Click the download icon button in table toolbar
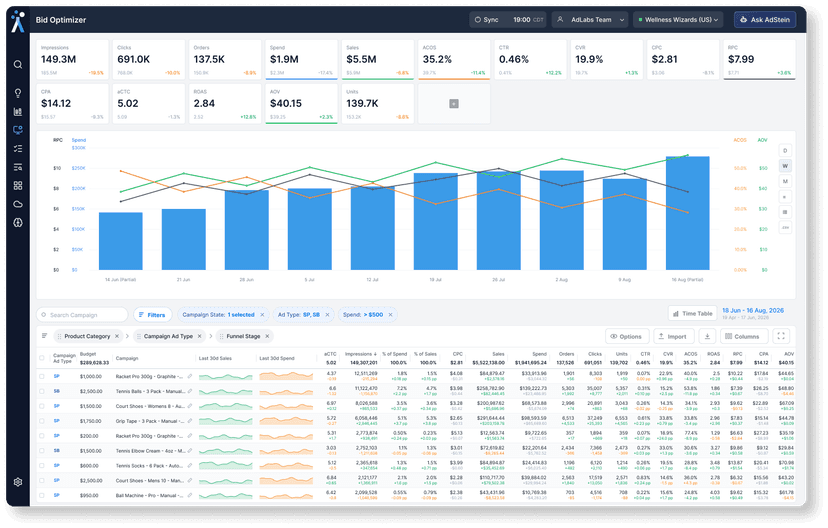This screenshot has height=528, width=828. click(x=707, y=336)
